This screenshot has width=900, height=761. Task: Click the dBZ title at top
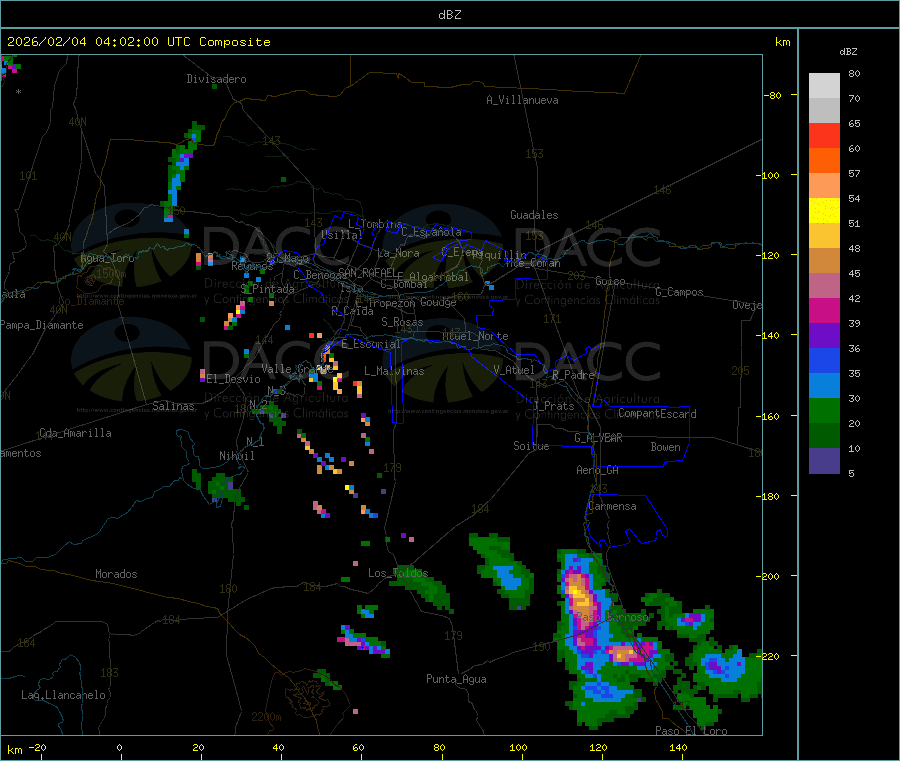(449, 15)
